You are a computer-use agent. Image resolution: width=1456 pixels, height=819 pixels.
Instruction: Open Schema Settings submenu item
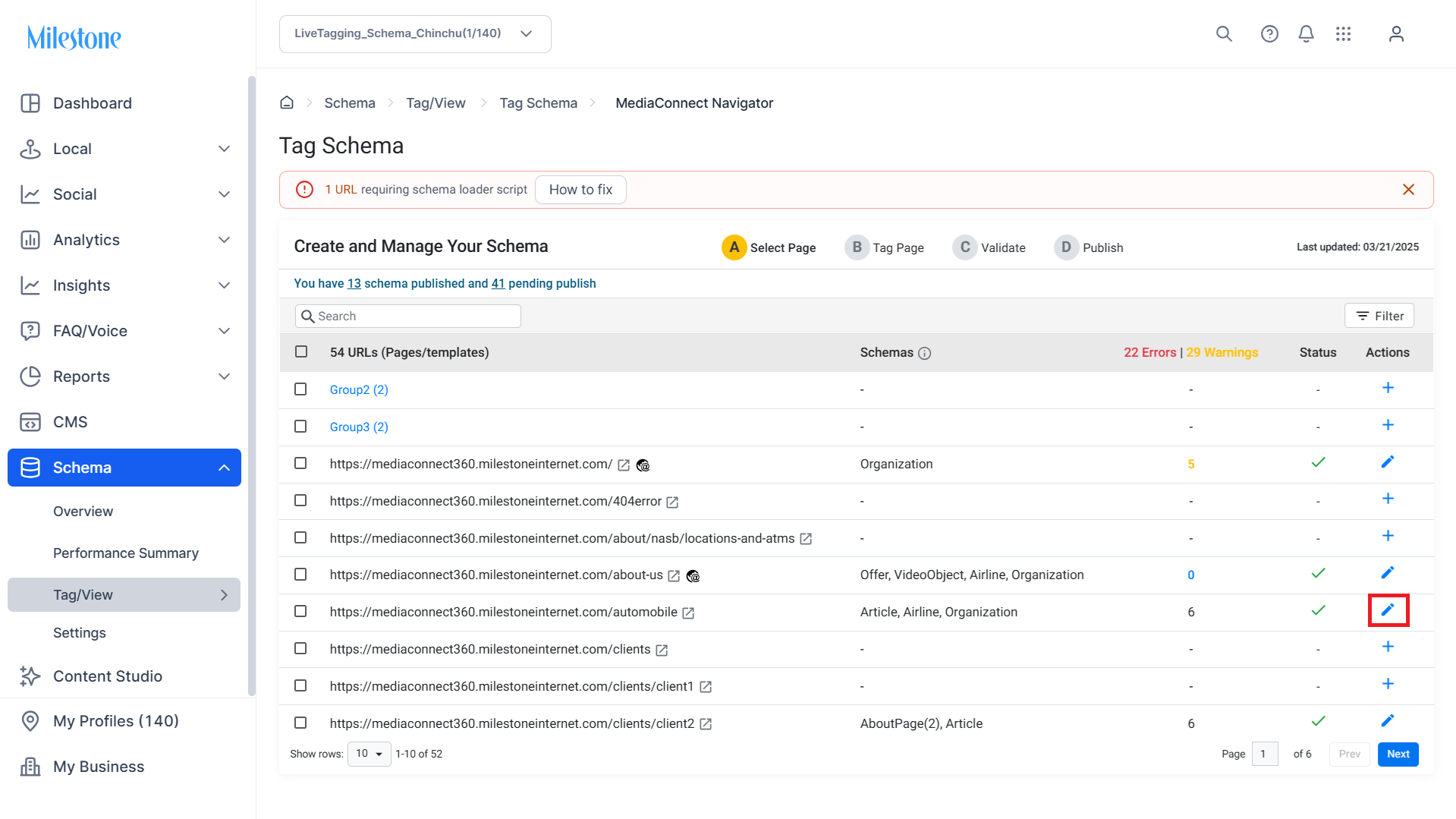pos(80,633)
